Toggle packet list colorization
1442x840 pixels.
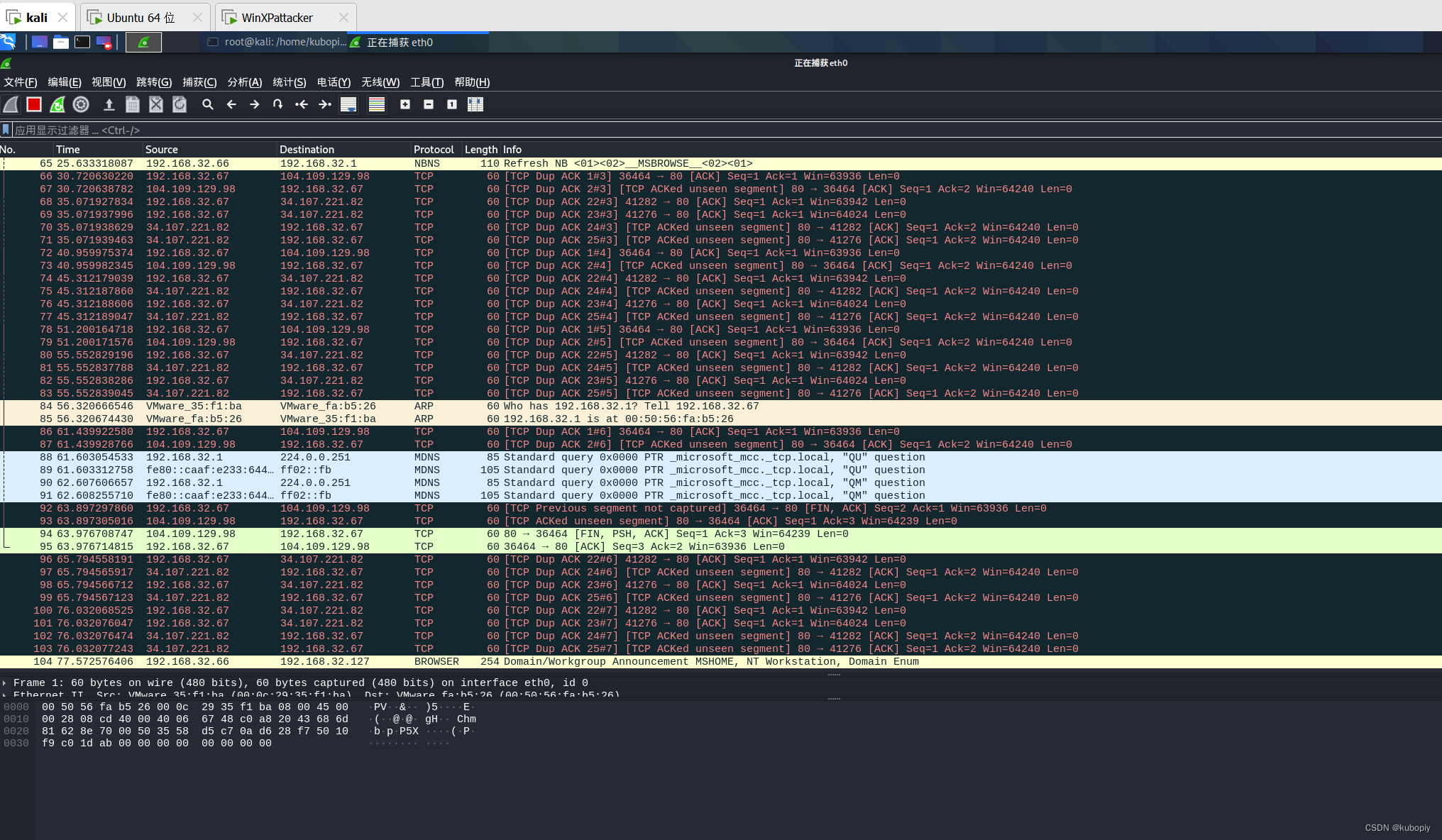377,104
